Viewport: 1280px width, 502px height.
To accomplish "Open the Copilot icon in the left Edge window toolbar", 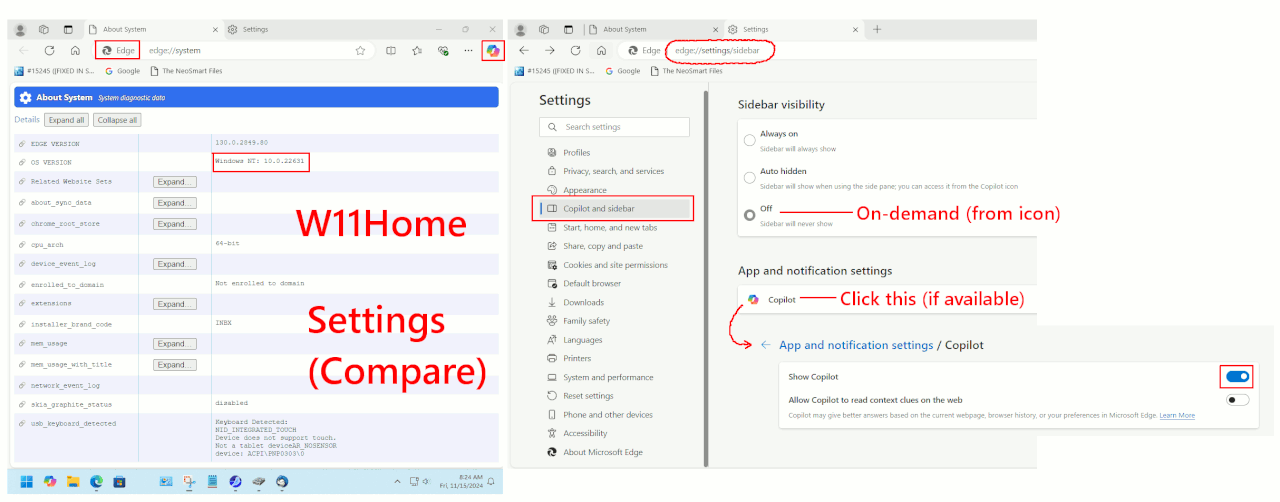I will click(x=491, y=50).
